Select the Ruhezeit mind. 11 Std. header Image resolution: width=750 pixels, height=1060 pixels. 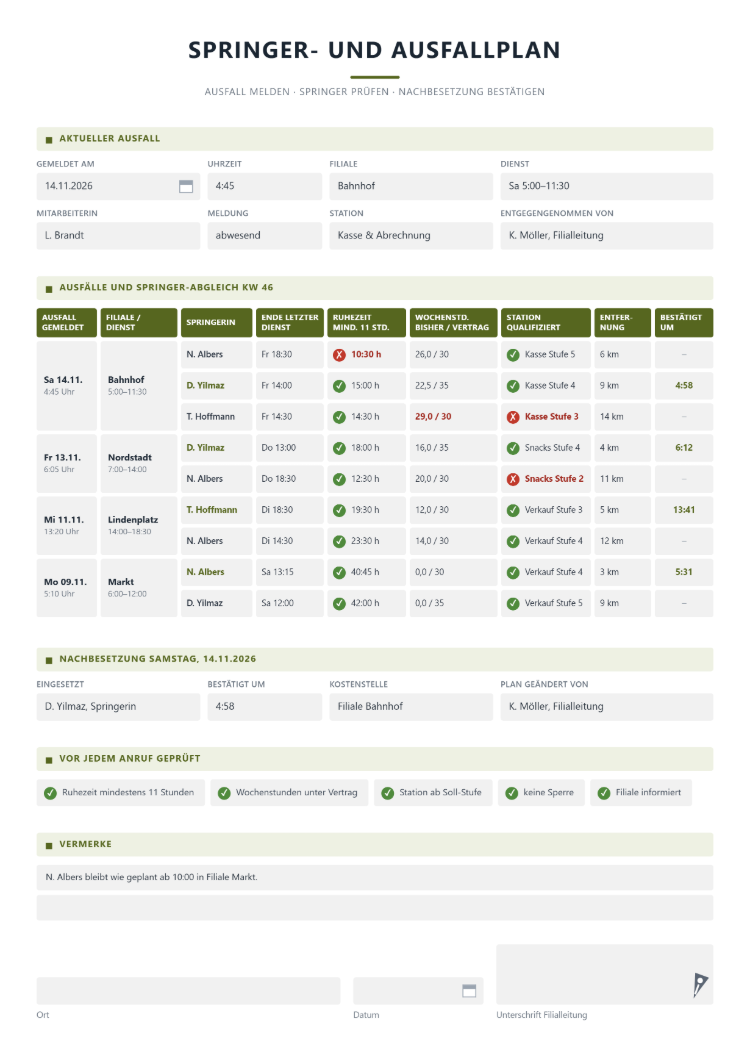367,322
